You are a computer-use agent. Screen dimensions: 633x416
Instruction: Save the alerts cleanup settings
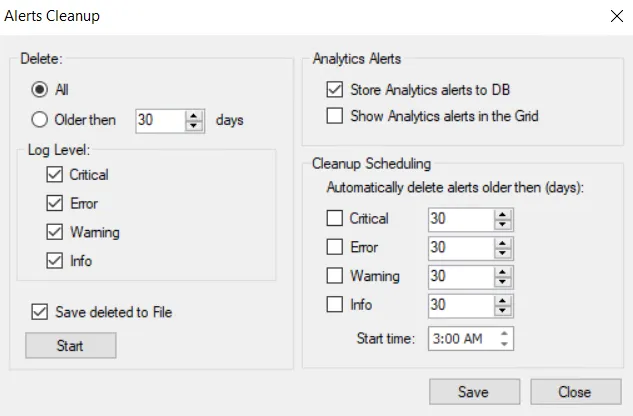(474, 391)
